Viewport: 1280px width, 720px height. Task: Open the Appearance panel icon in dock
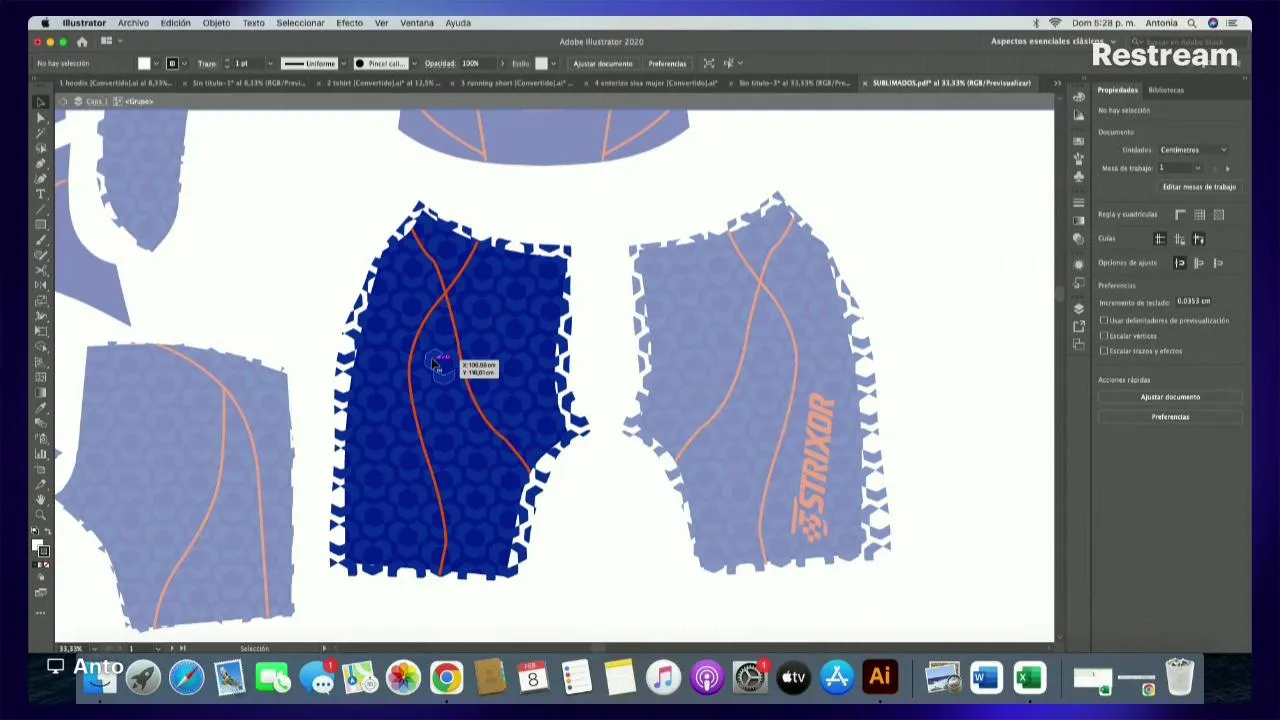point(1079,264)
